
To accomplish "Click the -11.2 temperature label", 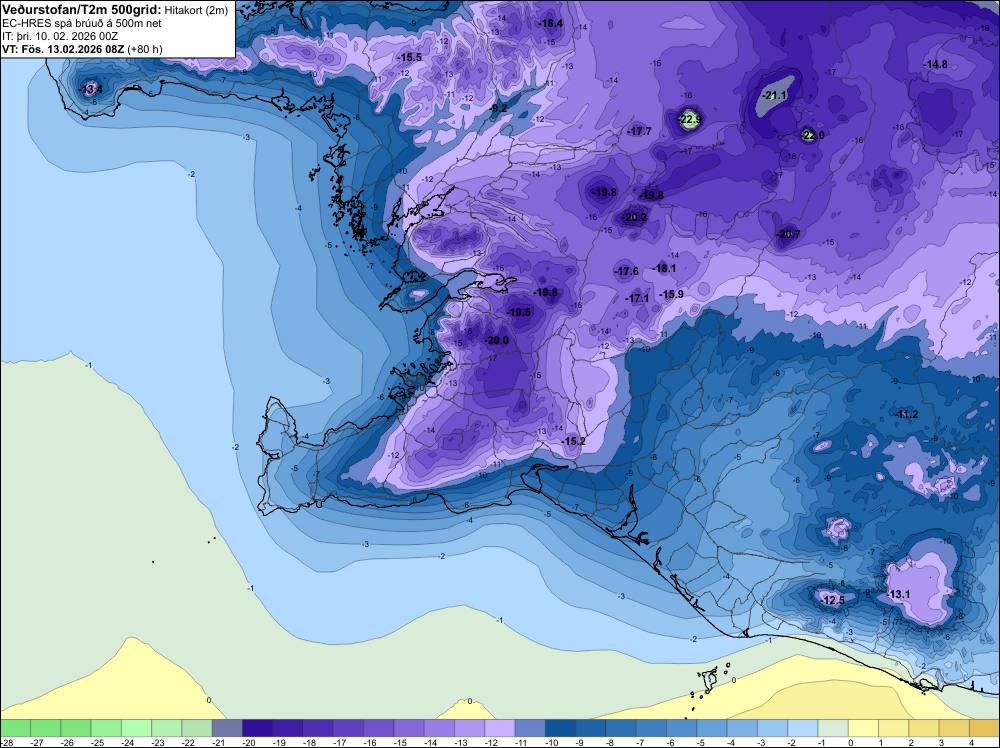I will [x=906, y=414].
